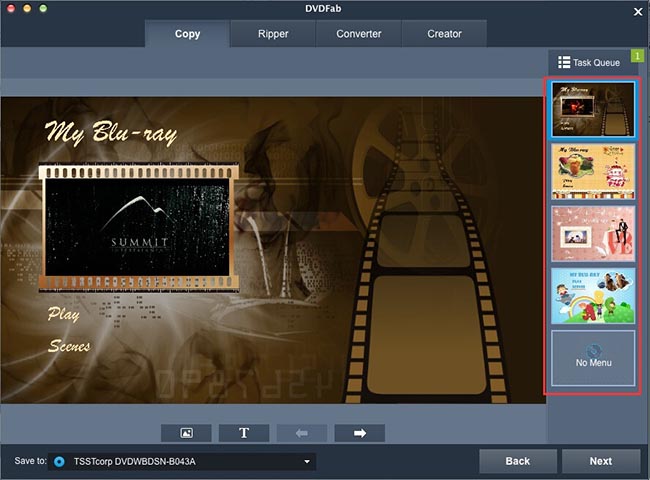
Task: Select the kids rainbow cartoon template
Action: [x=593, y=296]
